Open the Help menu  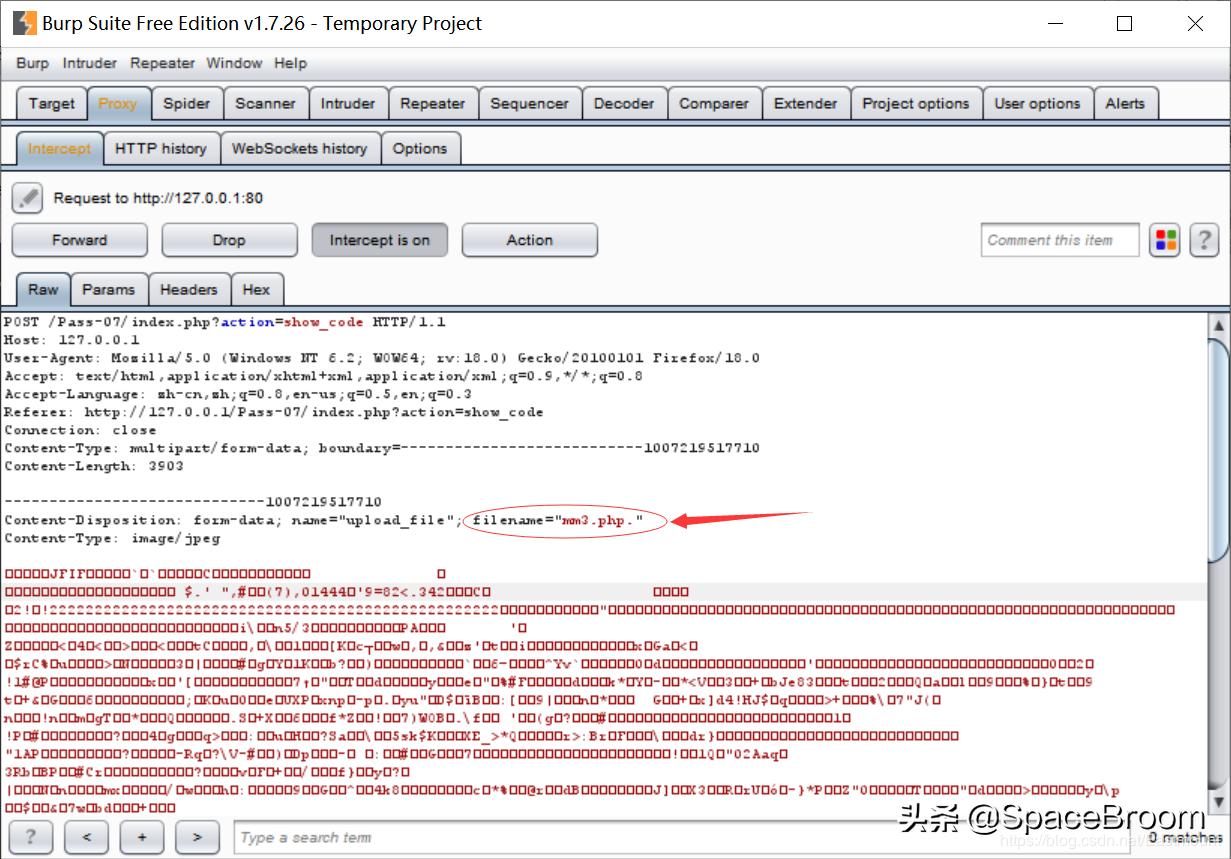click(290, 63)
